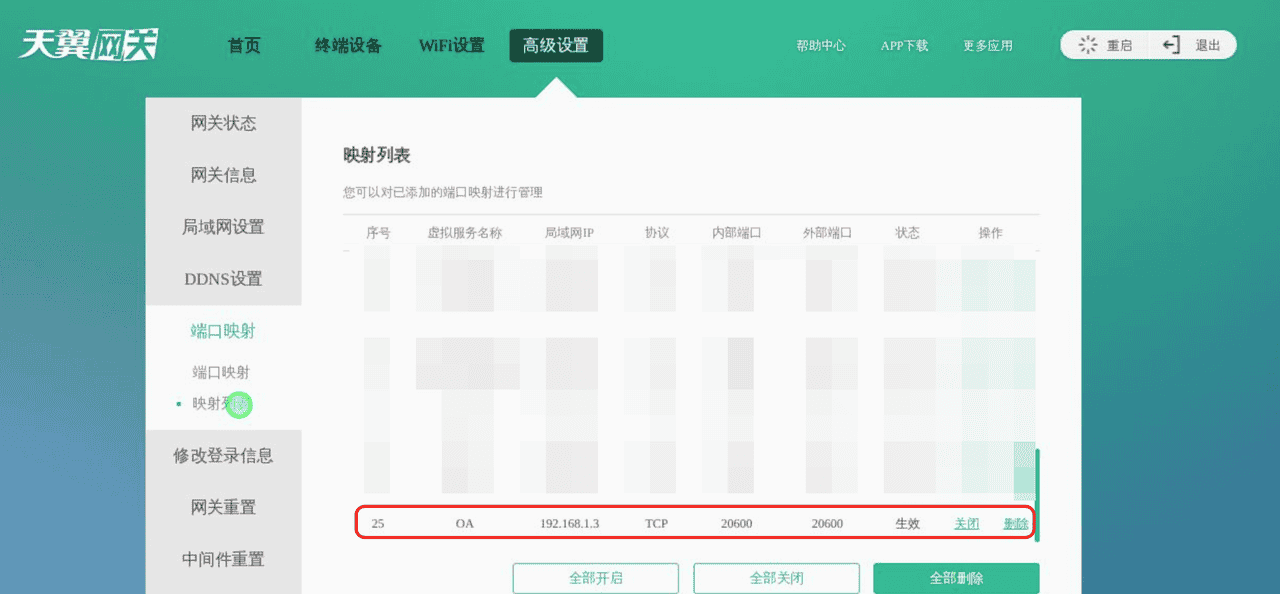Image resolution: width=1280 pixels, height=594 pixels.
Task: Select 网关重置 from the sidebar
Action: (222, 507)
